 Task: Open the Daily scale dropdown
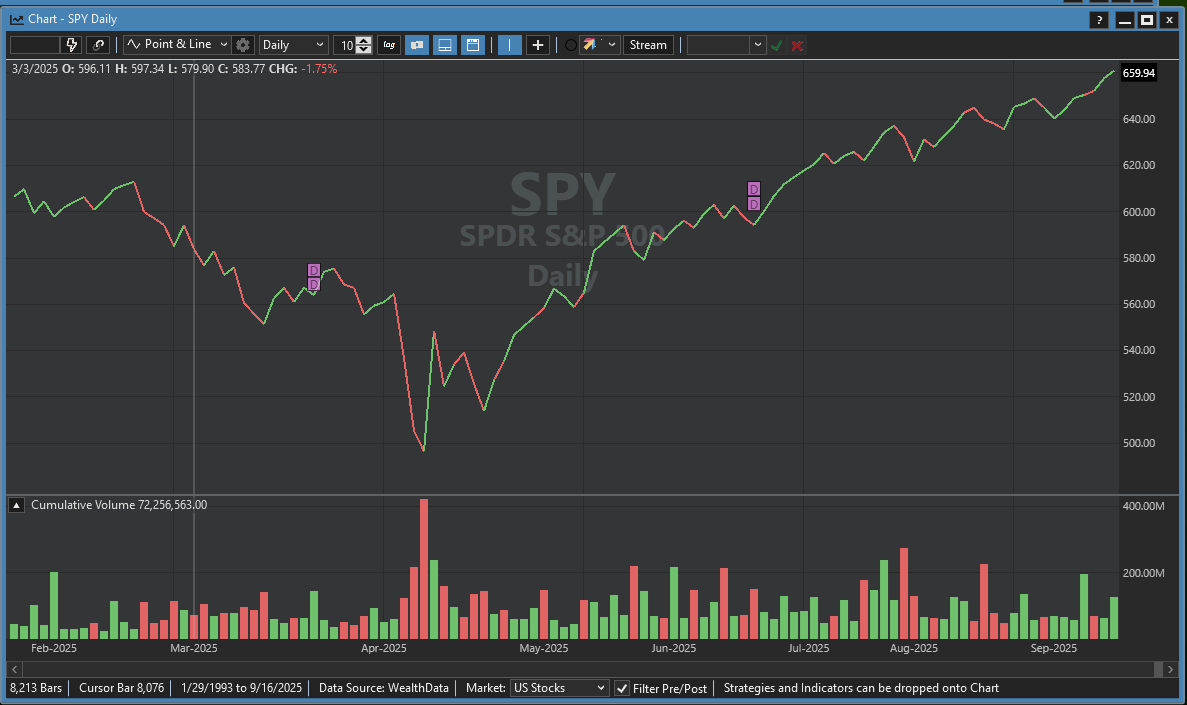point(294,45)
